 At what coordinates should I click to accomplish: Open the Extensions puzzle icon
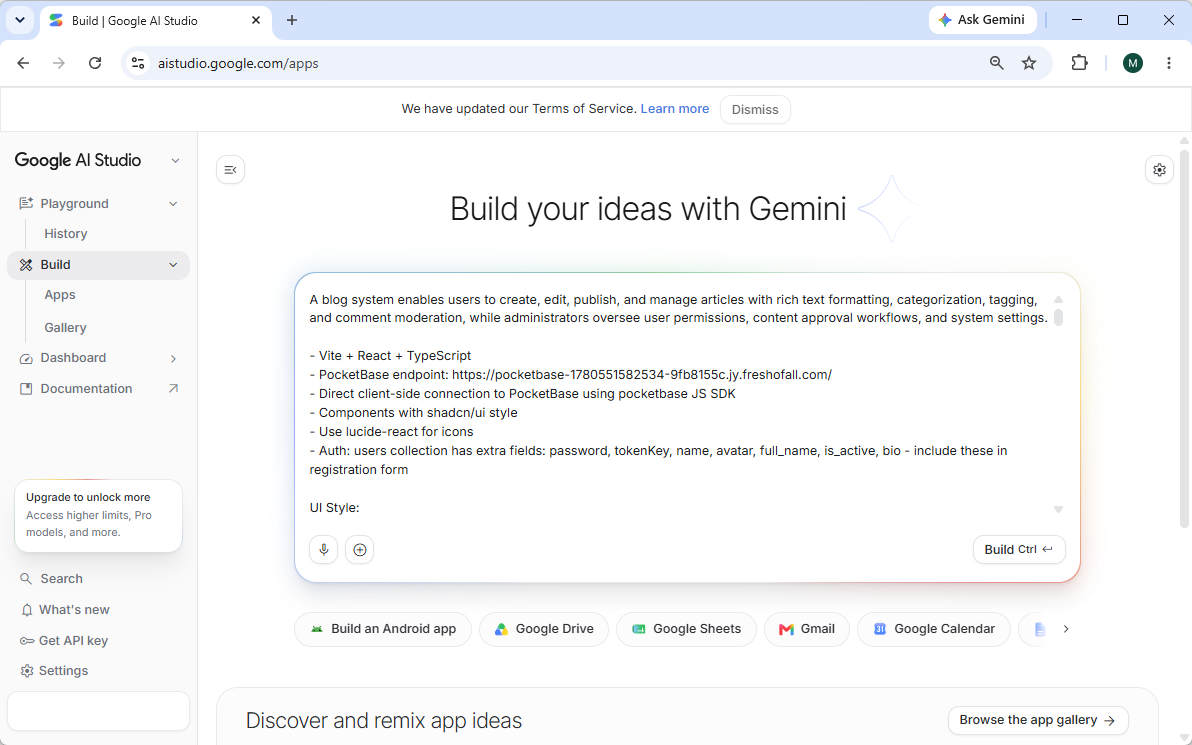click(x=1079, y=63)
